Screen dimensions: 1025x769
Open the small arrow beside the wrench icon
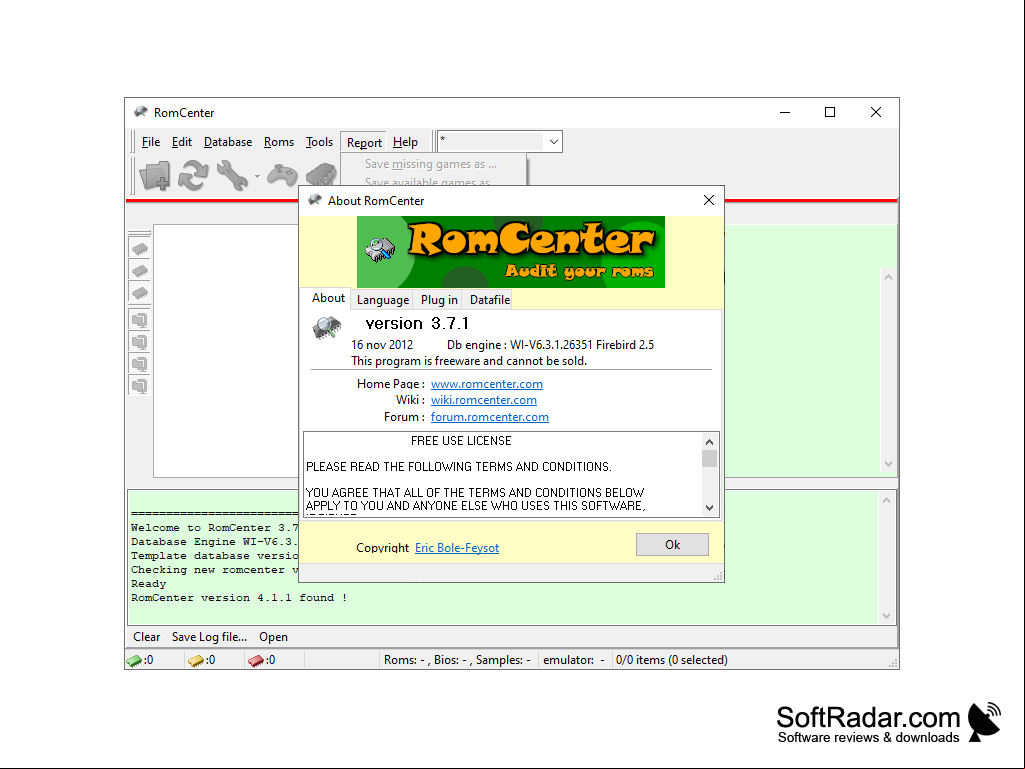click(257, 176)
